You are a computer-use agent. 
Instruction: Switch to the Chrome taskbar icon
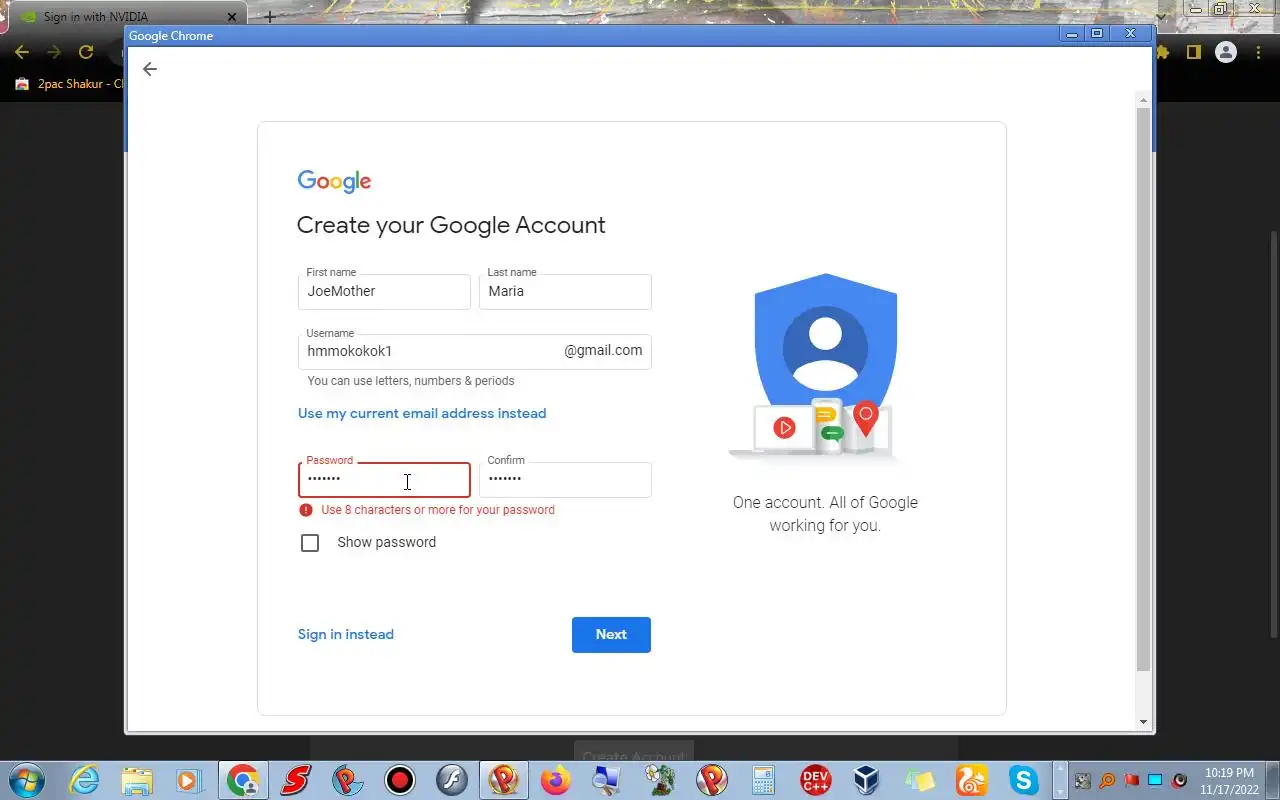click(242, 780)
